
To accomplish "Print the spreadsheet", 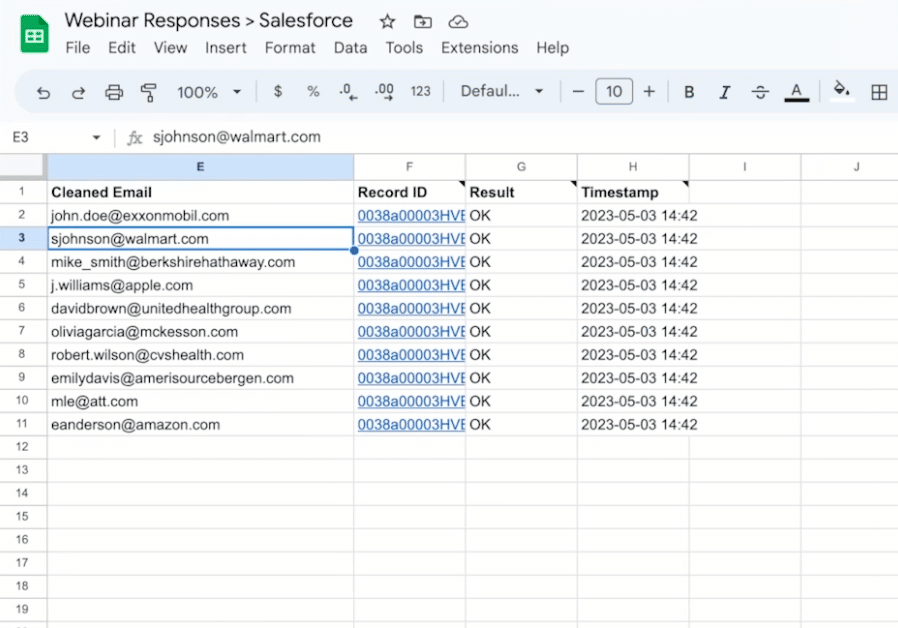I will coord(113,92).
